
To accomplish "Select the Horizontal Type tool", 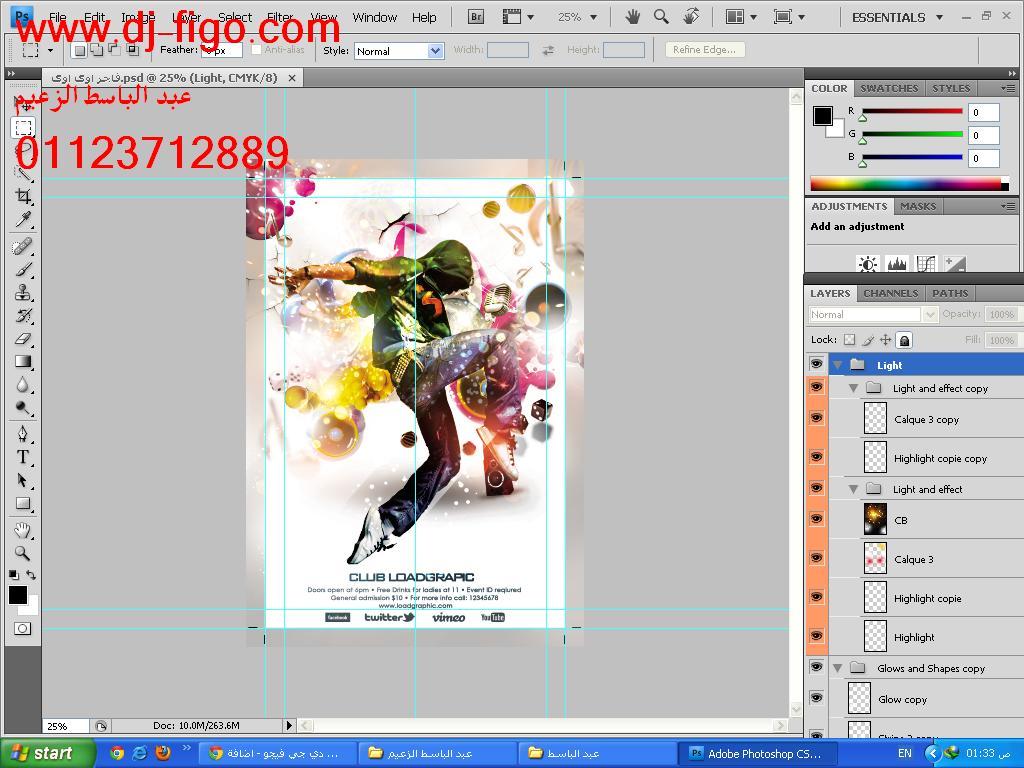I will pos(23,457).
